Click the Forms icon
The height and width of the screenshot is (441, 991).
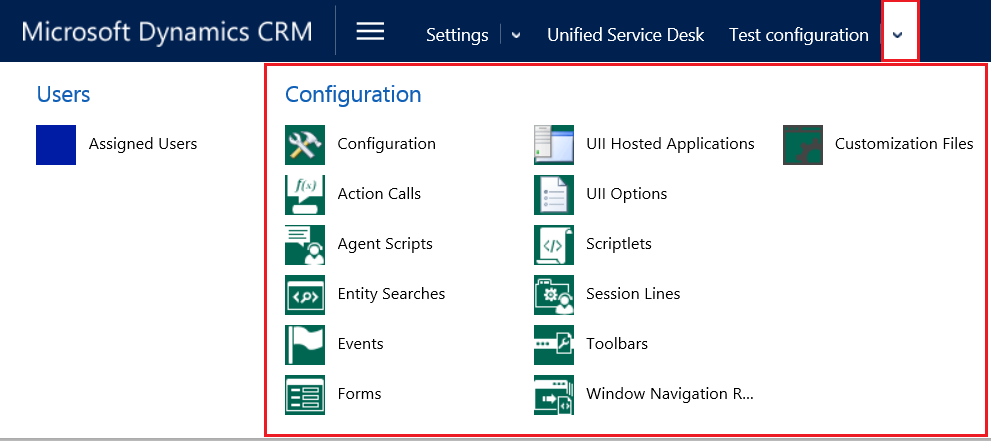pos(305,394)
